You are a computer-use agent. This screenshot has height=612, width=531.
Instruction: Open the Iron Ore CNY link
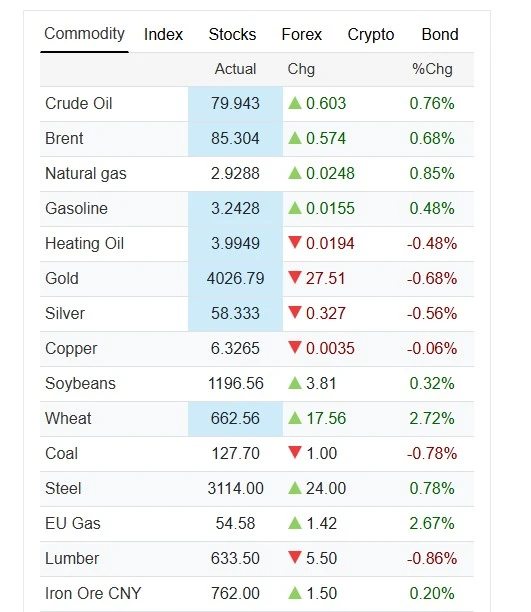93,593
